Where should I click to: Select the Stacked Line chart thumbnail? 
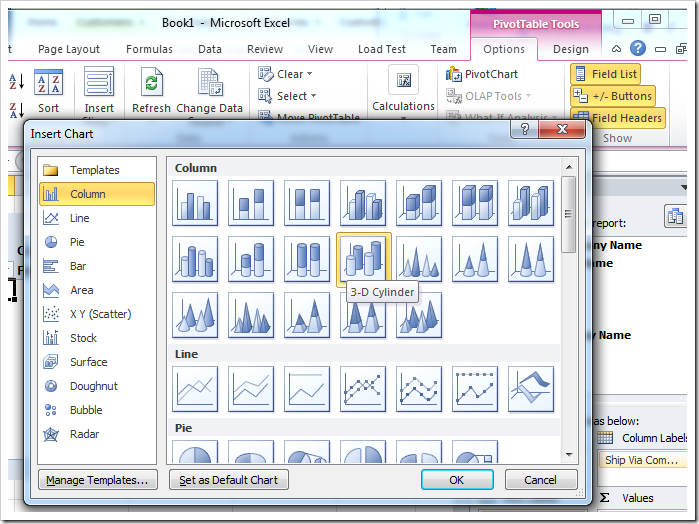pos(251,389)
